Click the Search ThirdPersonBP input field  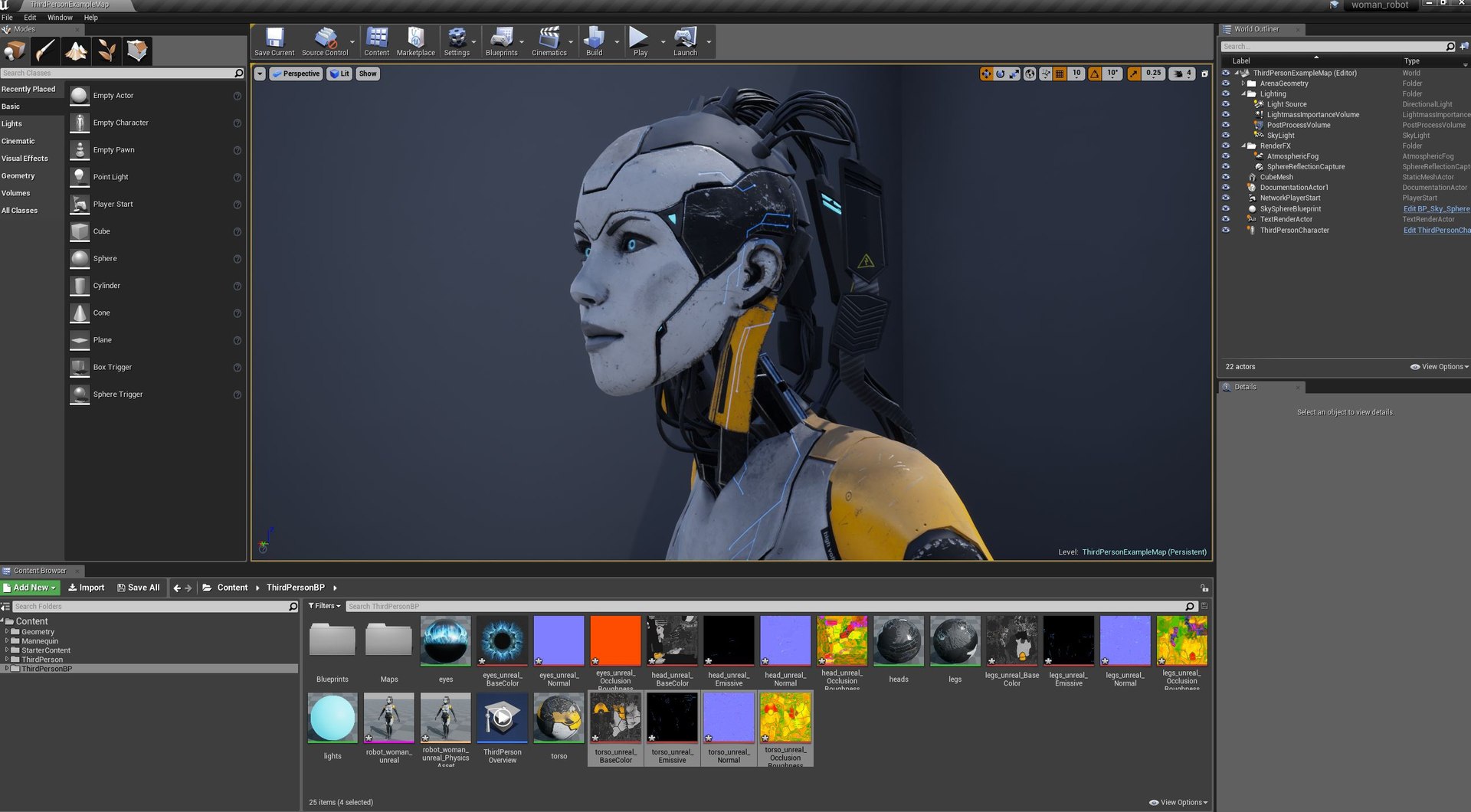click(770, 606)
